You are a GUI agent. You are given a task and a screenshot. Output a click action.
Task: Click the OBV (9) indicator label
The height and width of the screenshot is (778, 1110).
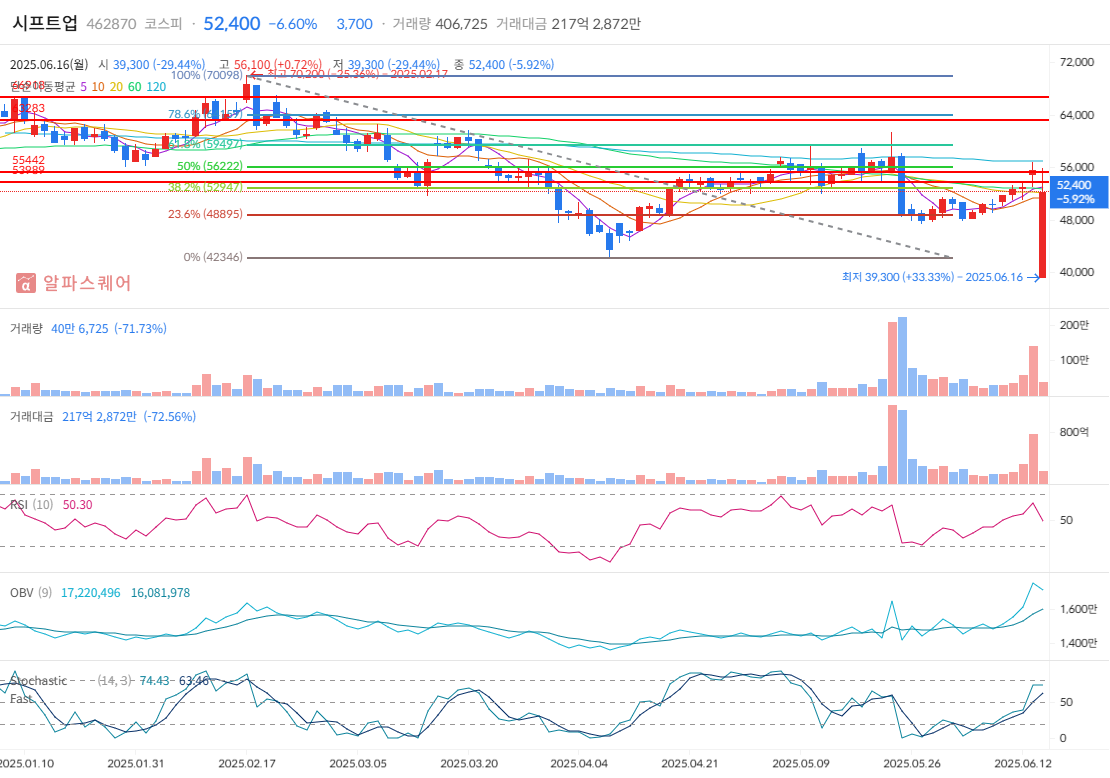tap(31, 593)
